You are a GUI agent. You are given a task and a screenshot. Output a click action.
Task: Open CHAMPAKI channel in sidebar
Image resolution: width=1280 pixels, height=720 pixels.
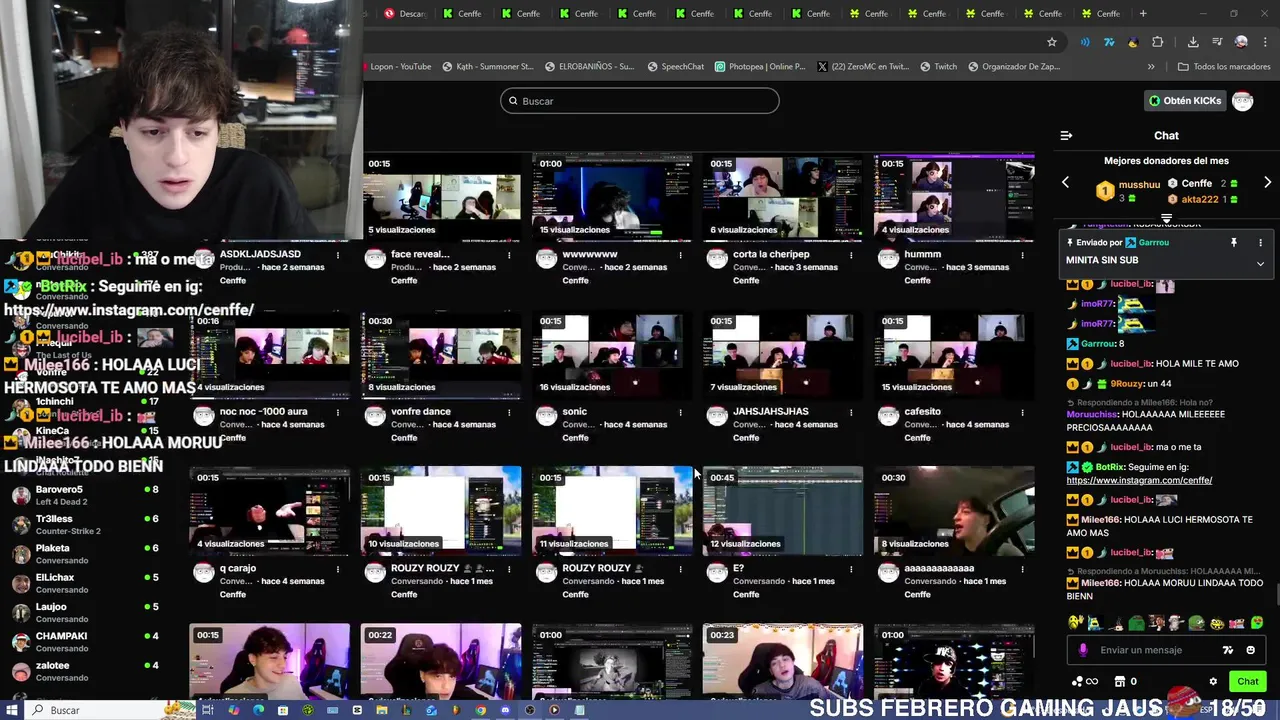click(85, 642)
